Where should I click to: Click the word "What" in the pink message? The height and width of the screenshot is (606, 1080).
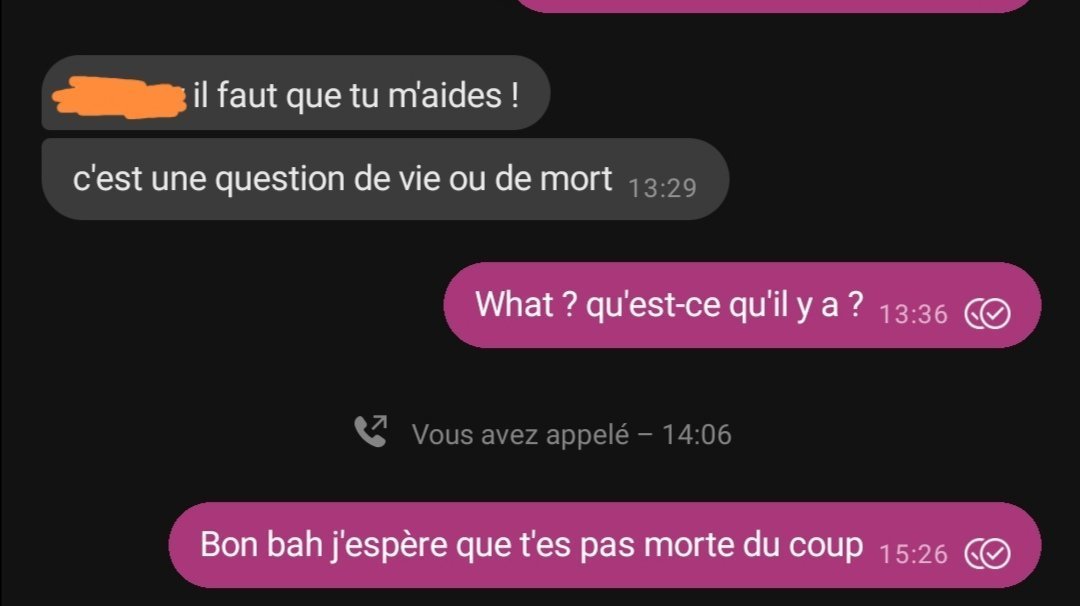click(515, 304)
